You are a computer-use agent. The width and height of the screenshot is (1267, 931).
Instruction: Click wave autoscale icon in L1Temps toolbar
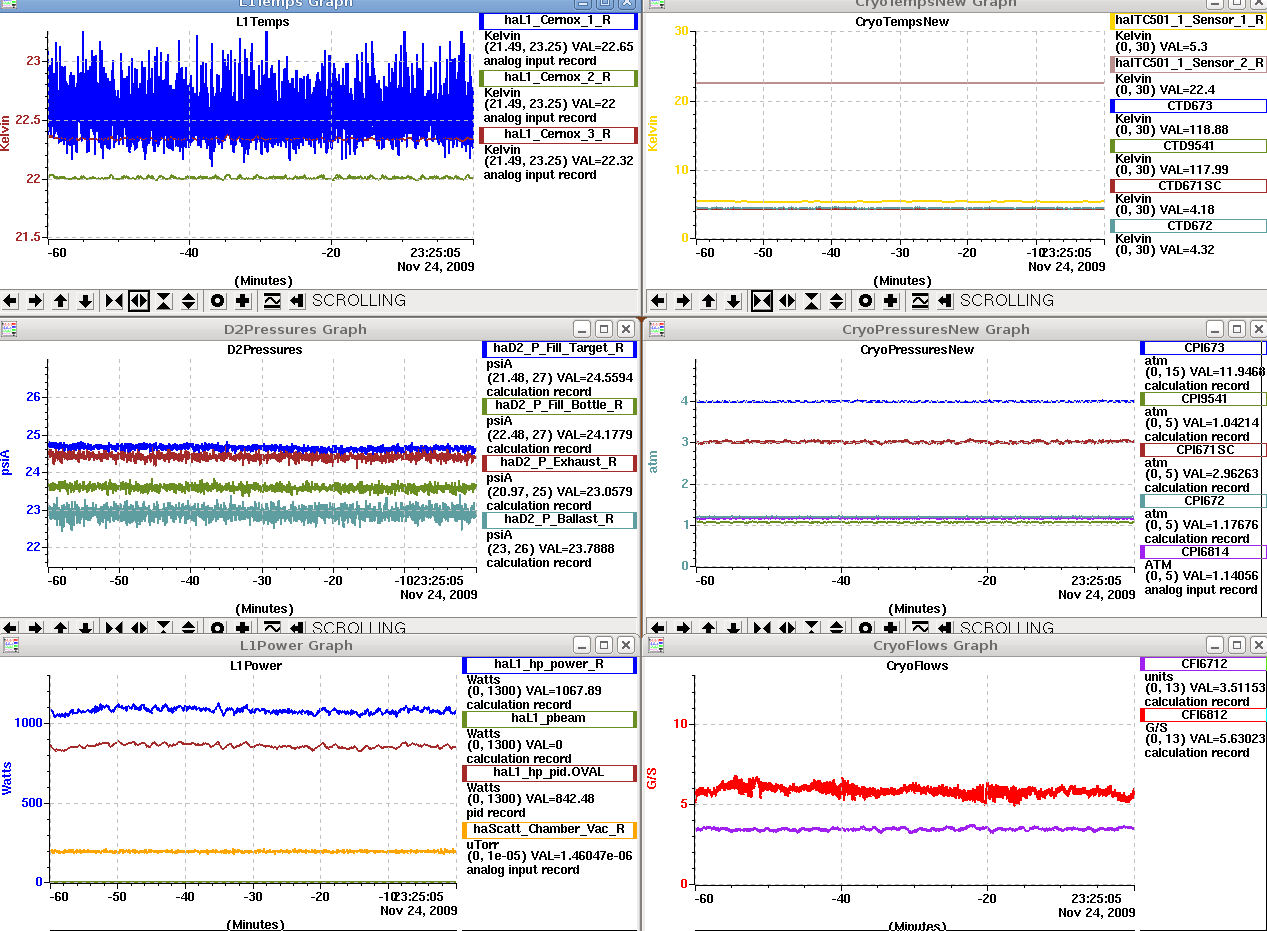[x=272, y=301]
